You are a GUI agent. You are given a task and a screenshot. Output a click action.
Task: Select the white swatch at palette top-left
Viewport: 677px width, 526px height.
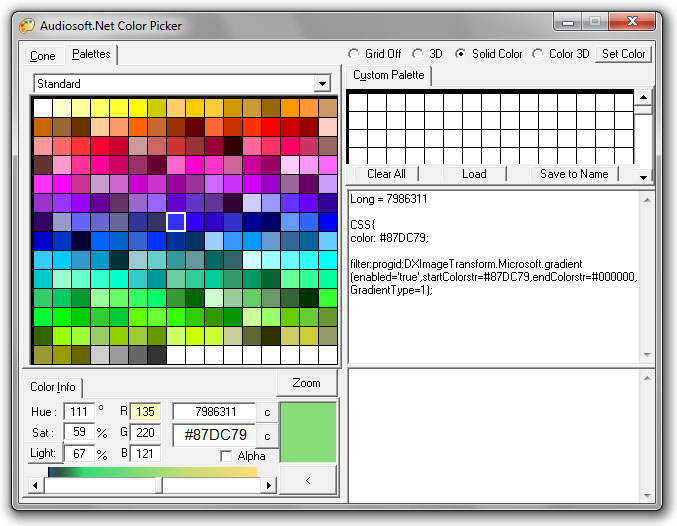[x=43, y=108]
